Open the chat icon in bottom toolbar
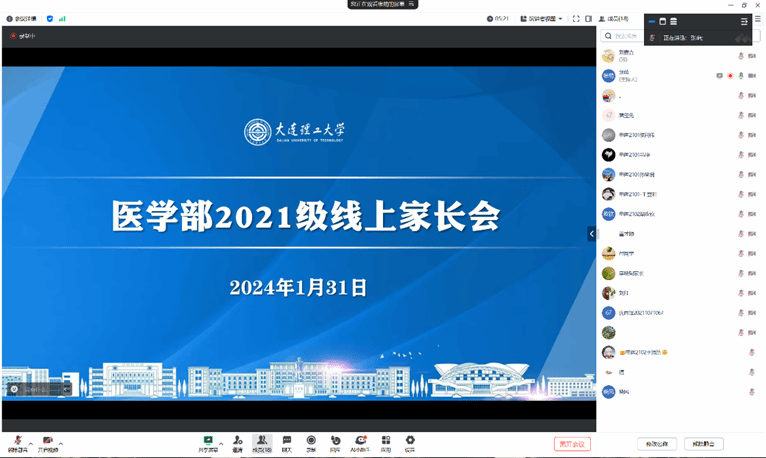 pyautogui.click(x=286, y=441)
